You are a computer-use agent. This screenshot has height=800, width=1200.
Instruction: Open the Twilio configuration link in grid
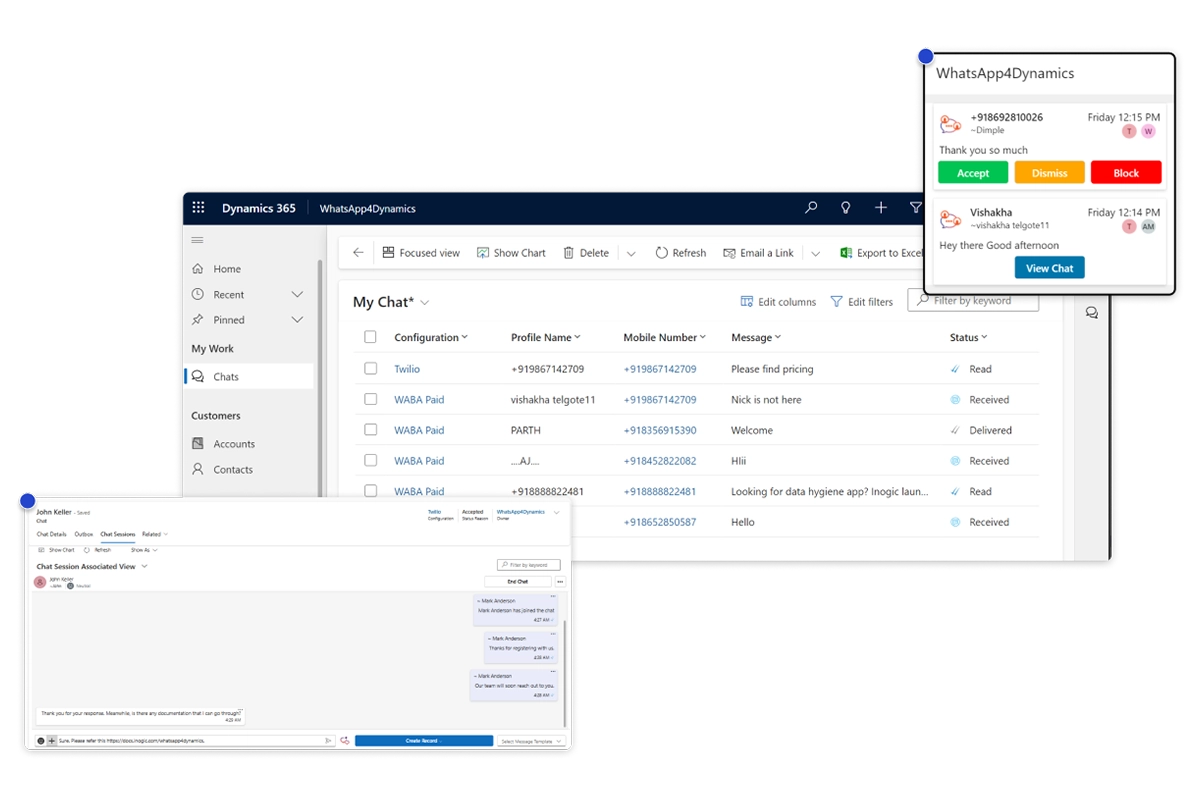click(407, 369)
